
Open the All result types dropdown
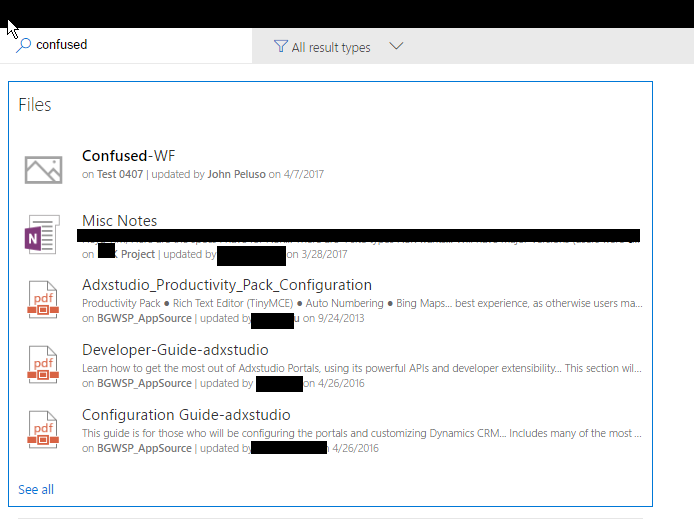339,47
